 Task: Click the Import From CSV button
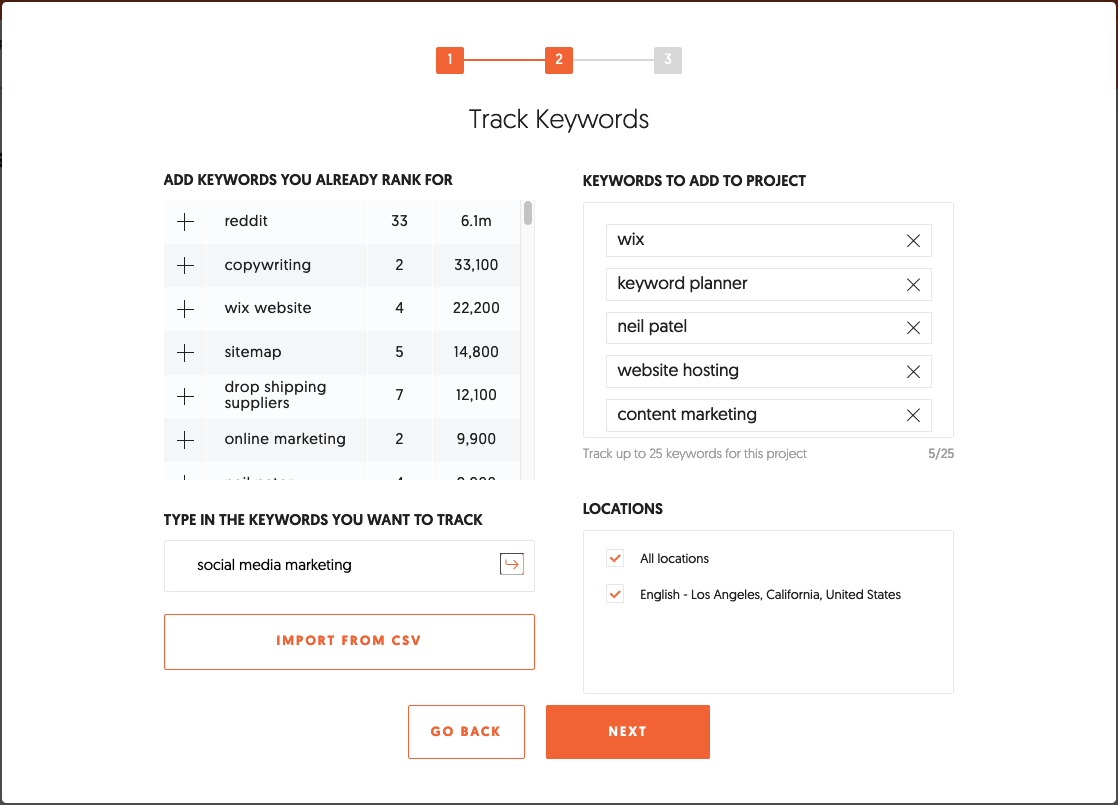349,642
